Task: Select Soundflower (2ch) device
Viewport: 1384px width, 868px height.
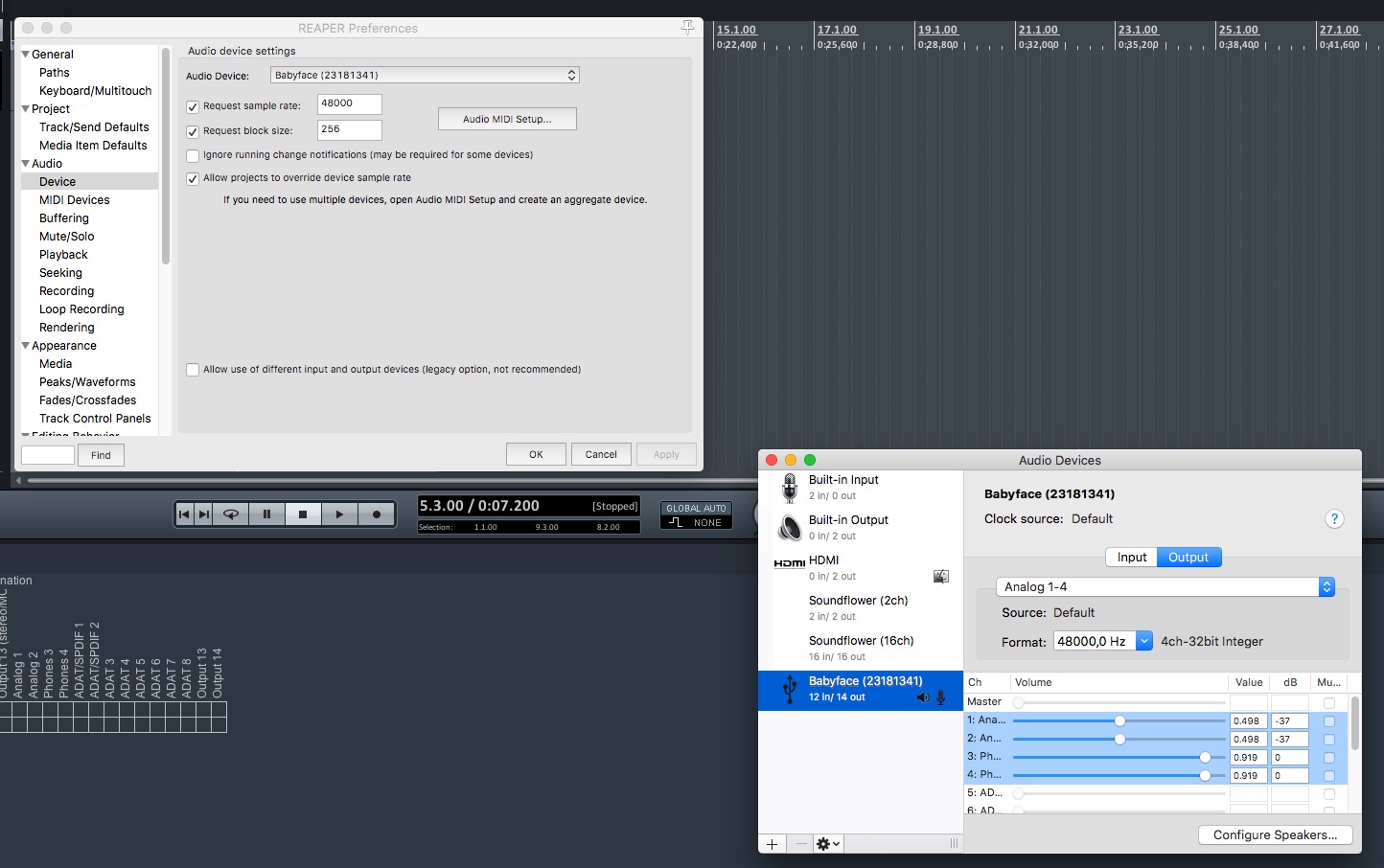Action: pos(861,608)
